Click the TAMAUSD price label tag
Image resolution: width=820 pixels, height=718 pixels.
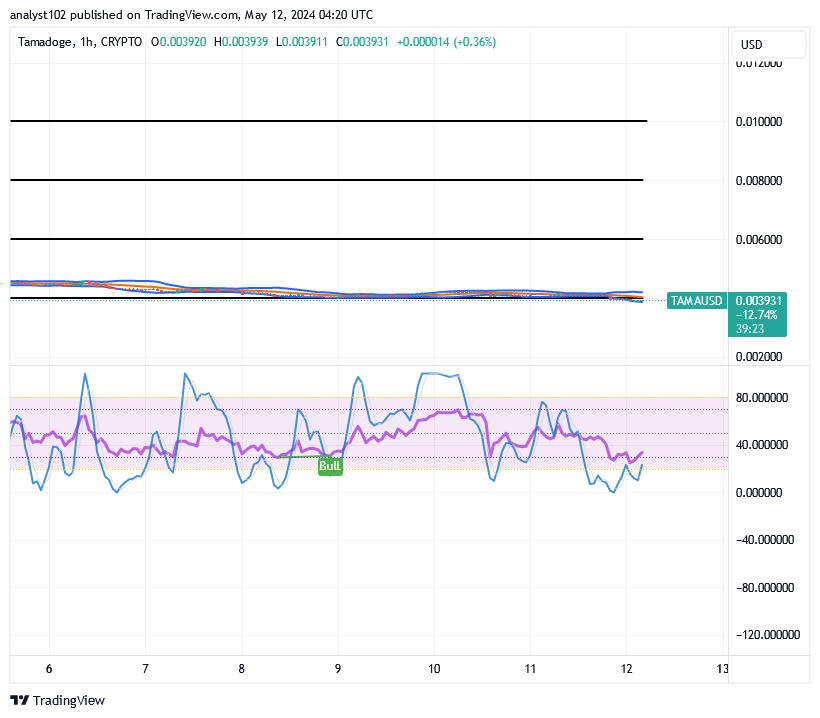[x=697, y=301]
